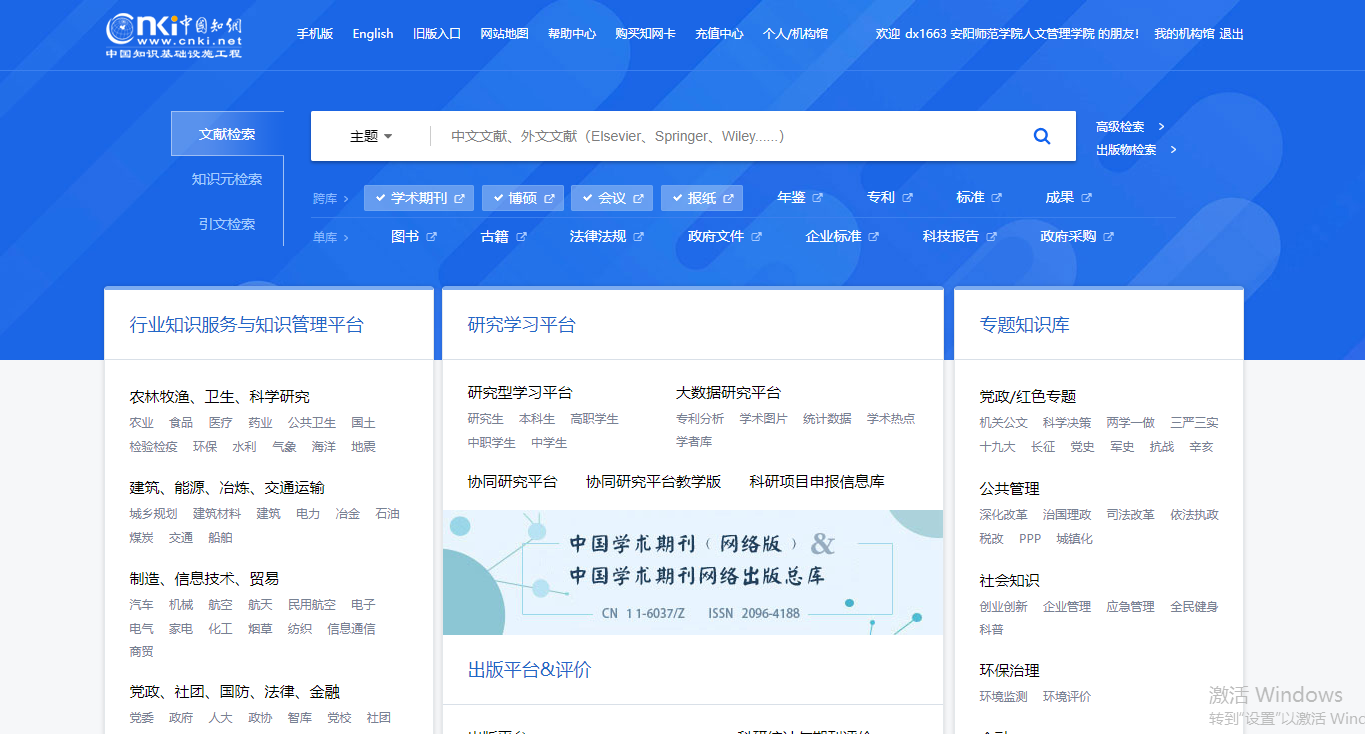Switch to the 文献检索 tab

pyautogui.click(x=227, y=134)
